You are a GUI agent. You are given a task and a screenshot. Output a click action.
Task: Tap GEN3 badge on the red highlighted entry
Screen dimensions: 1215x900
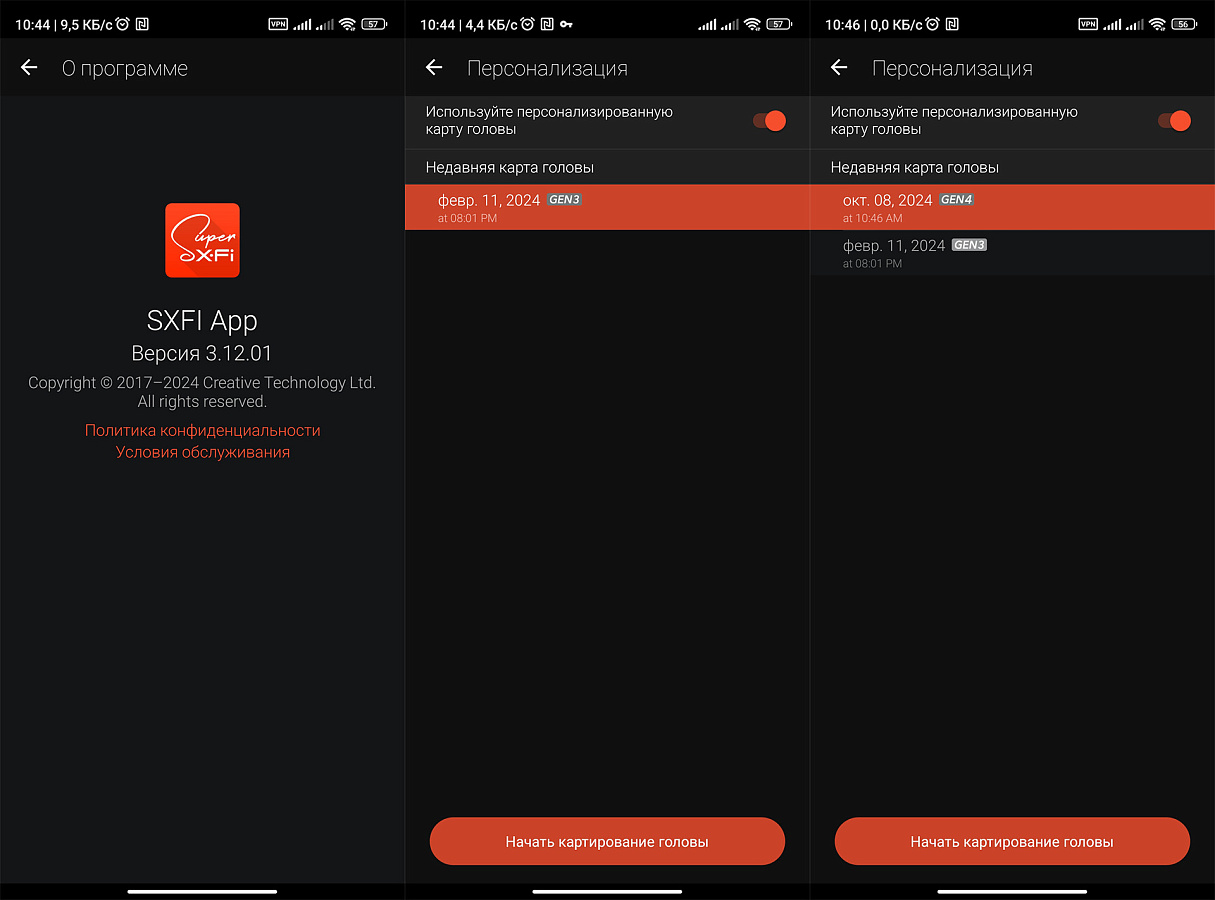[564, 200]
